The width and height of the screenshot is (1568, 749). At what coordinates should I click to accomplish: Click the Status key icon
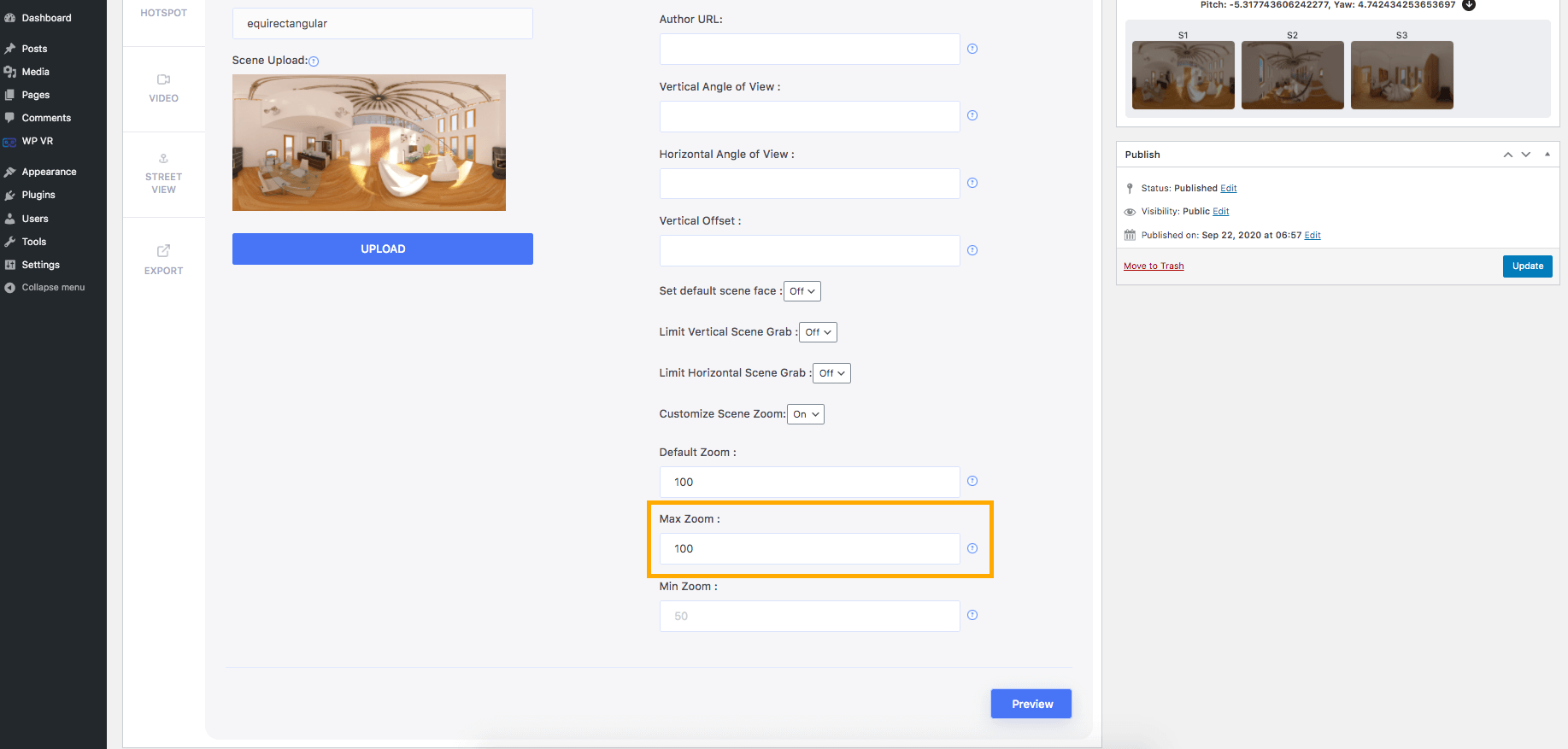pyautogui.click(x=1130, y=188)
